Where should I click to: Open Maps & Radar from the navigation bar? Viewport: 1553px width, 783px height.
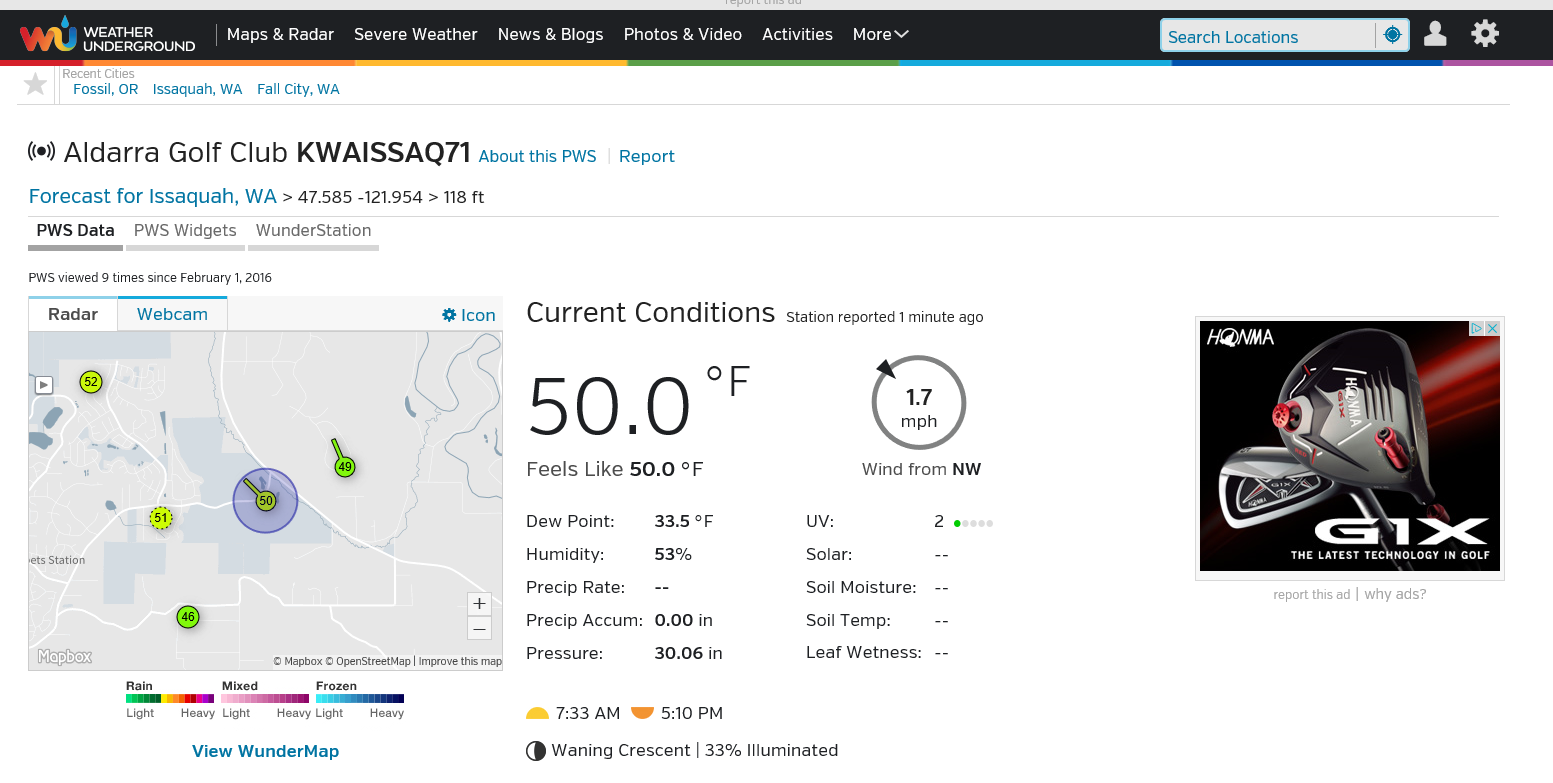coord(280,34)
